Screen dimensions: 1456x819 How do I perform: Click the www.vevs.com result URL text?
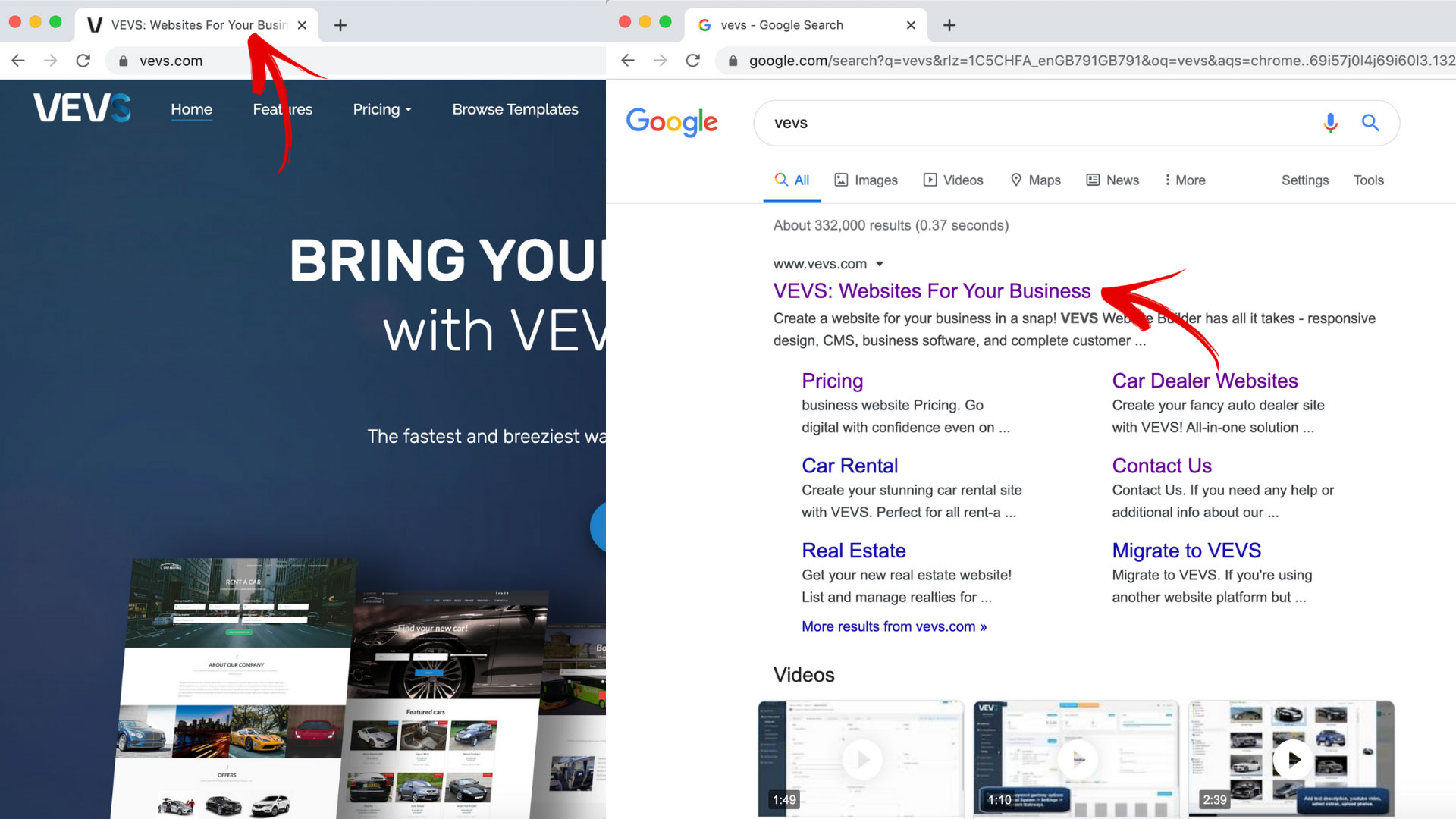(820, 264)
